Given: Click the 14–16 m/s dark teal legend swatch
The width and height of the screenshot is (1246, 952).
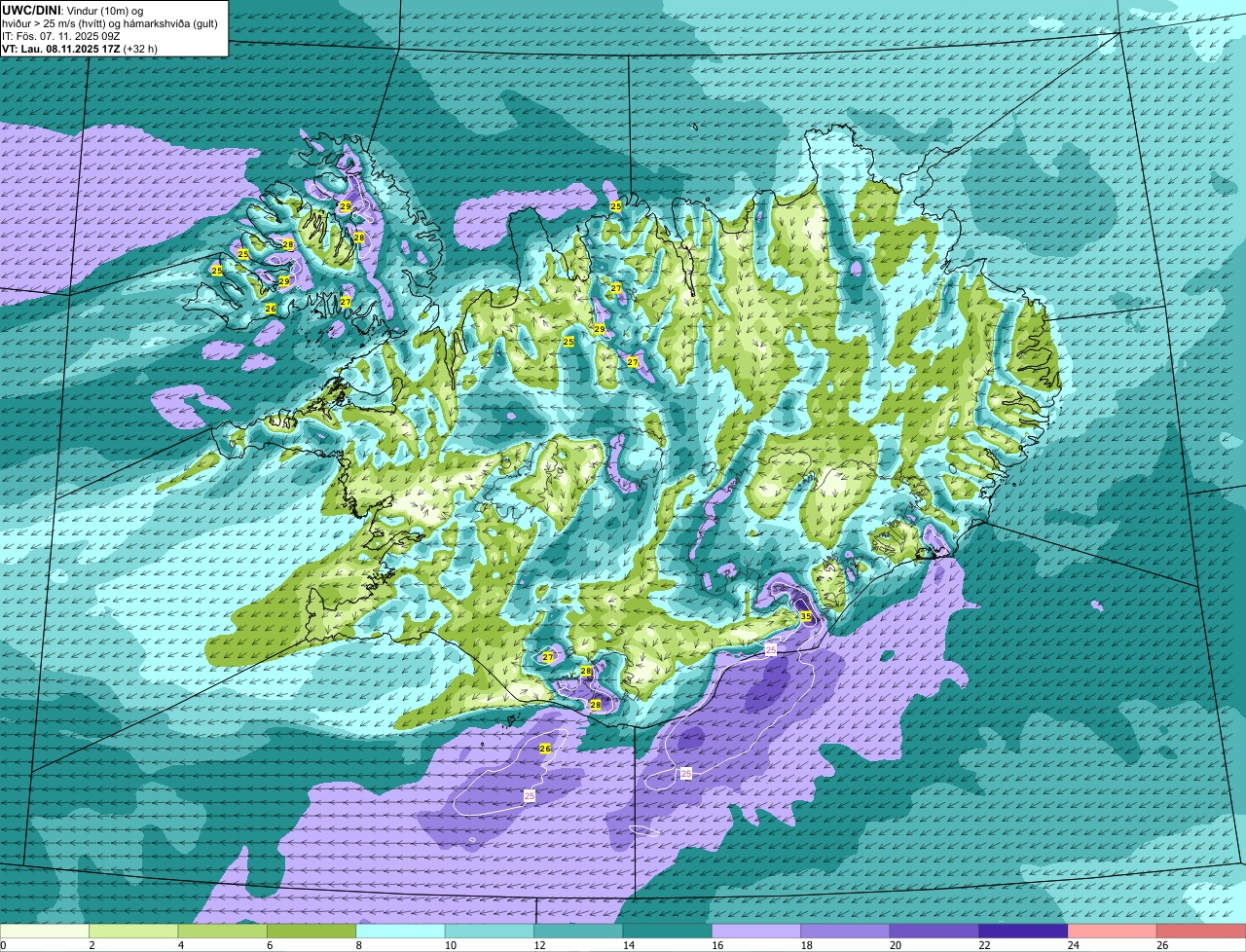Looking at the screenshot, I should (668, 931).
